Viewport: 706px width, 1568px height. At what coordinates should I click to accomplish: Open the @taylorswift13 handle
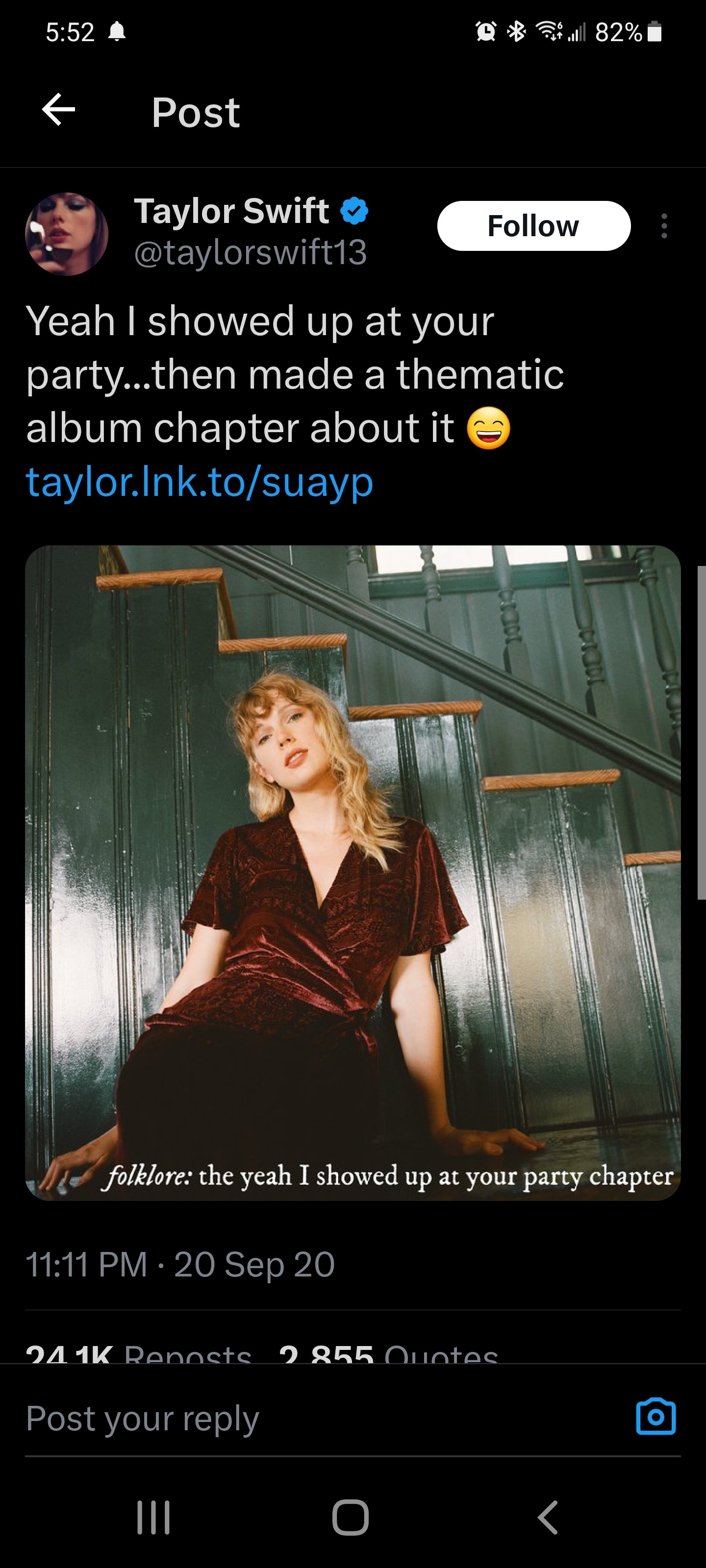click(x=251, y=252)
